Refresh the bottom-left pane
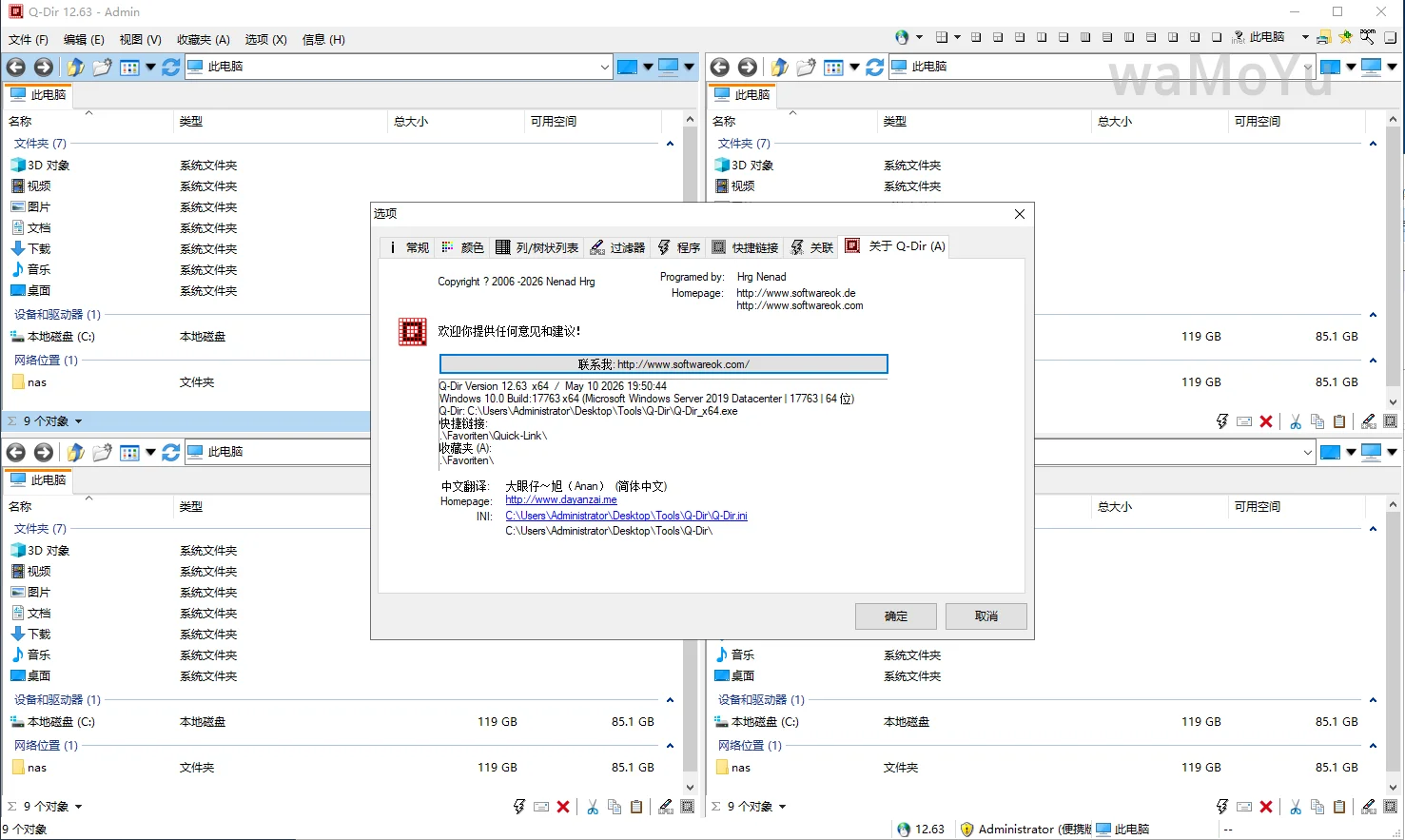The height and width of the screenshot is (840, 1405). point(171,452)
